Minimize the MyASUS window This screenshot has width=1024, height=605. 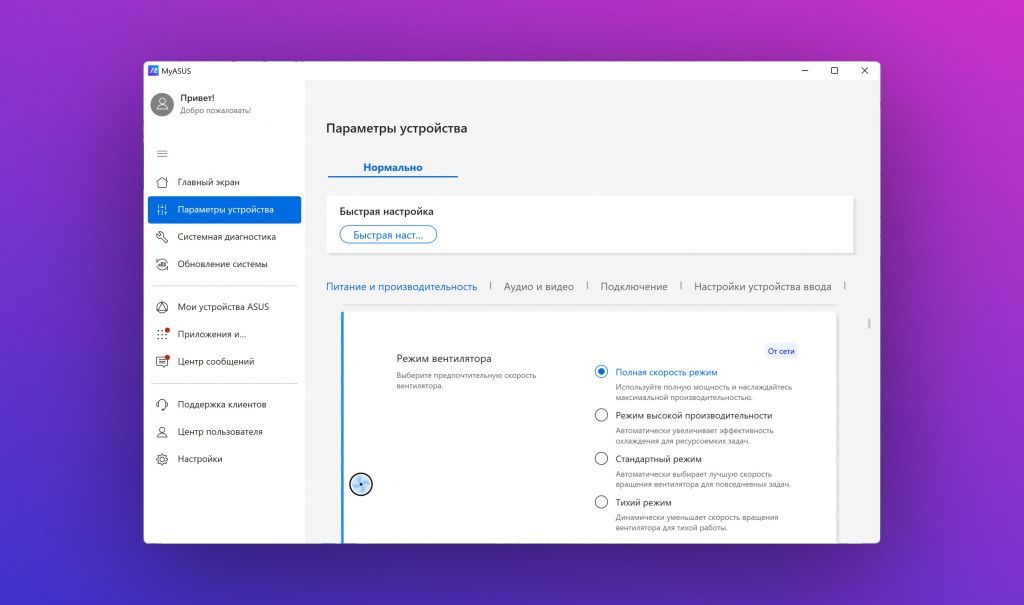pyautogui.click(x=805, y=71)
